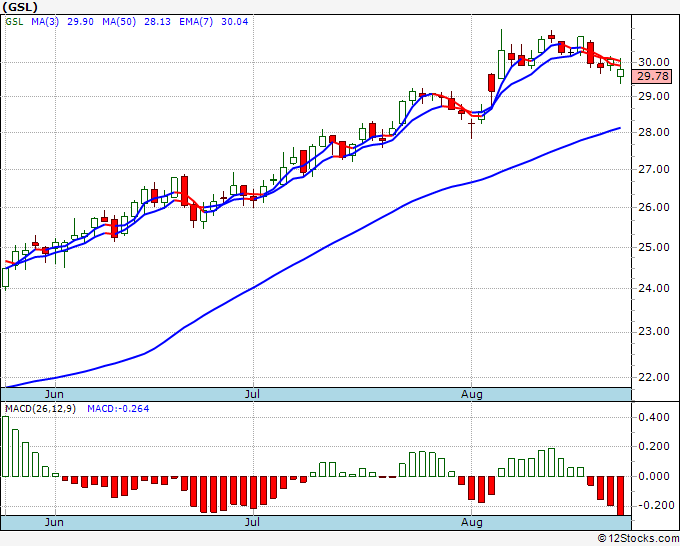Click the 24.00 price axis label
This screenshot has width=680, height=546.
point(654,288)
